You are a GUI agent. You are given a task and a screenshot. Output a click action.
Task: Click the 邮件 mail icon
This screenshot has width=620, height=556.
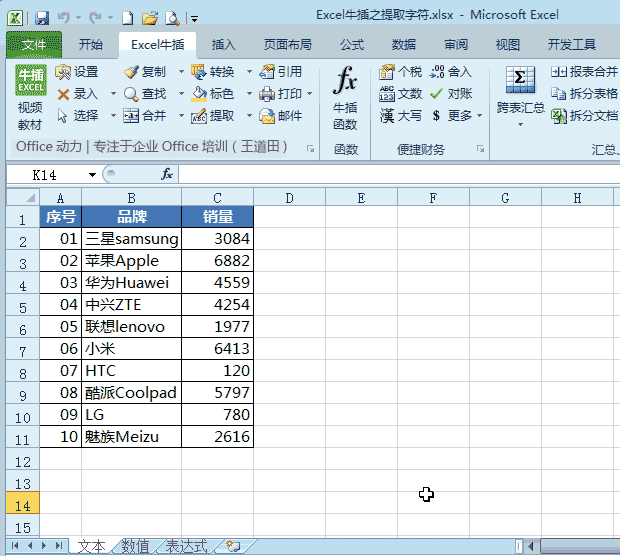tap(266, 115)
